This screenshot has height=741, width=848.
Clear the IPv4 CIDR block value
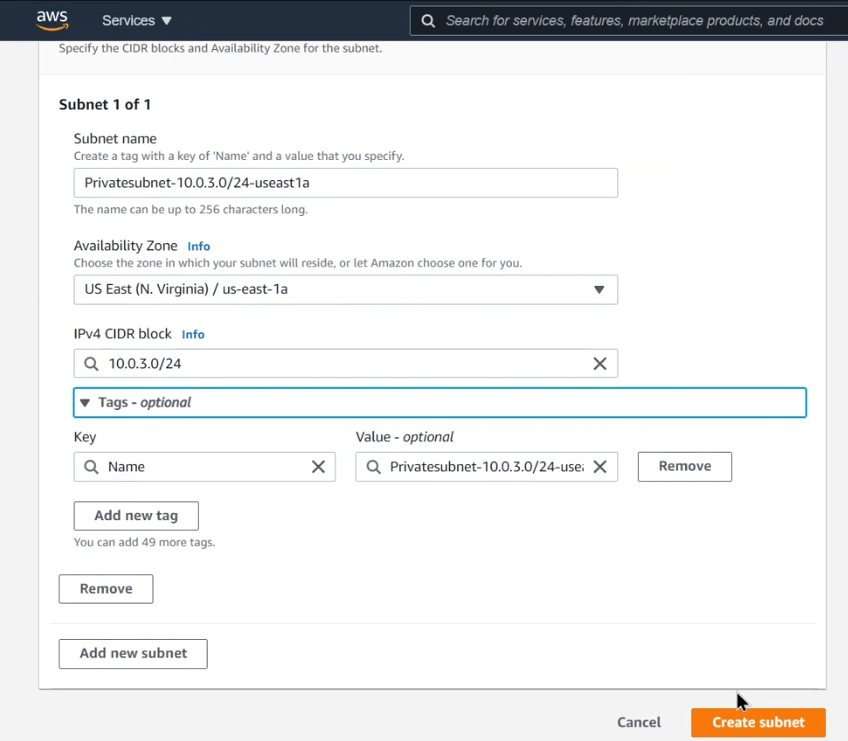pyautogui.click(x=600, y=364)
